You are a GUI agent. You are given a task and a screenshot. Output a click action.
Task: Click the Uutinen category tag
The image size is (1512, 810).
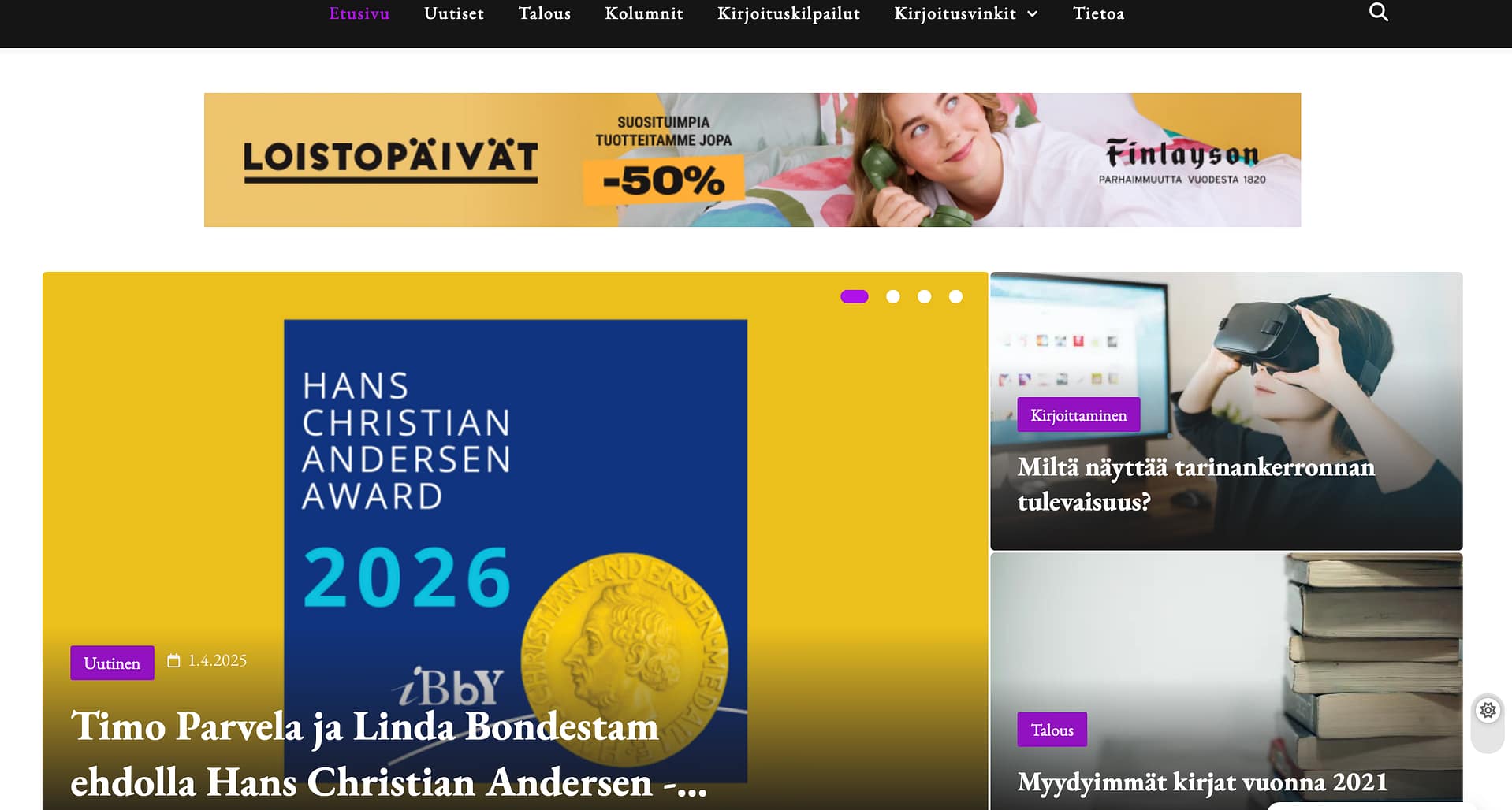coord(112,663)
